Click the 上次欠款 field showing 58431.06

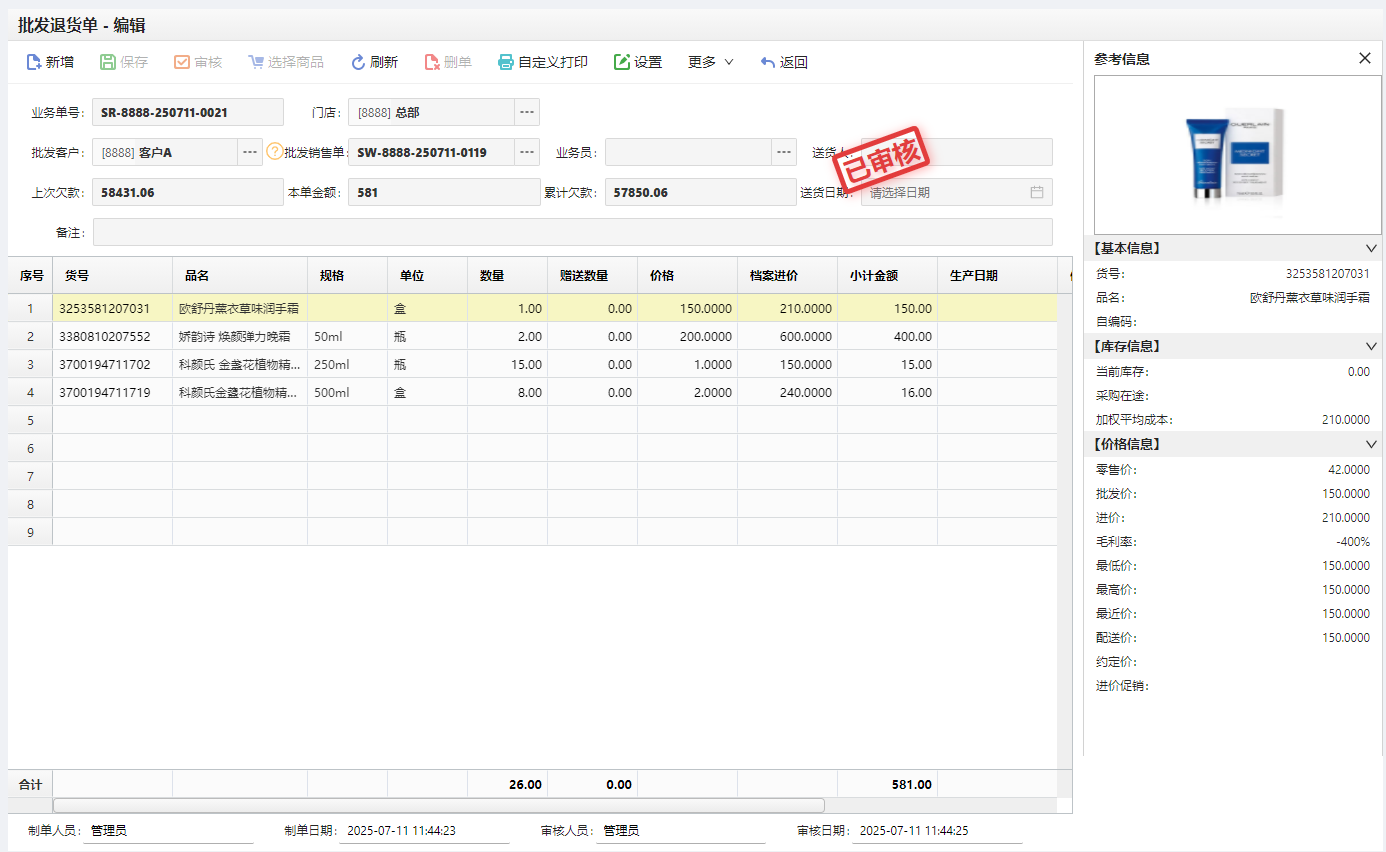188,192
